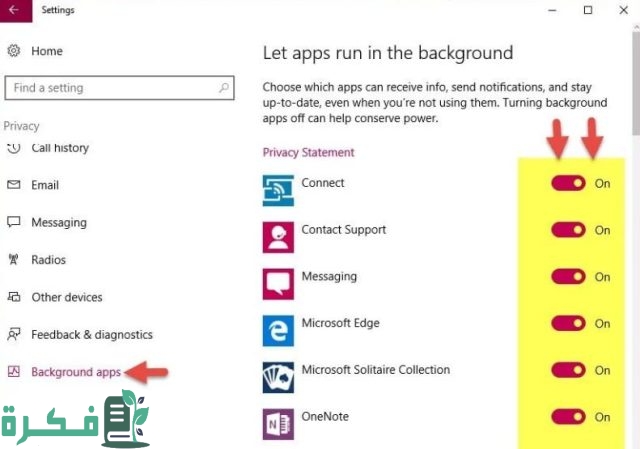This screenshot has width=640, height=449.
Task: Click the Connect app icon
Action: click(278, 190)
